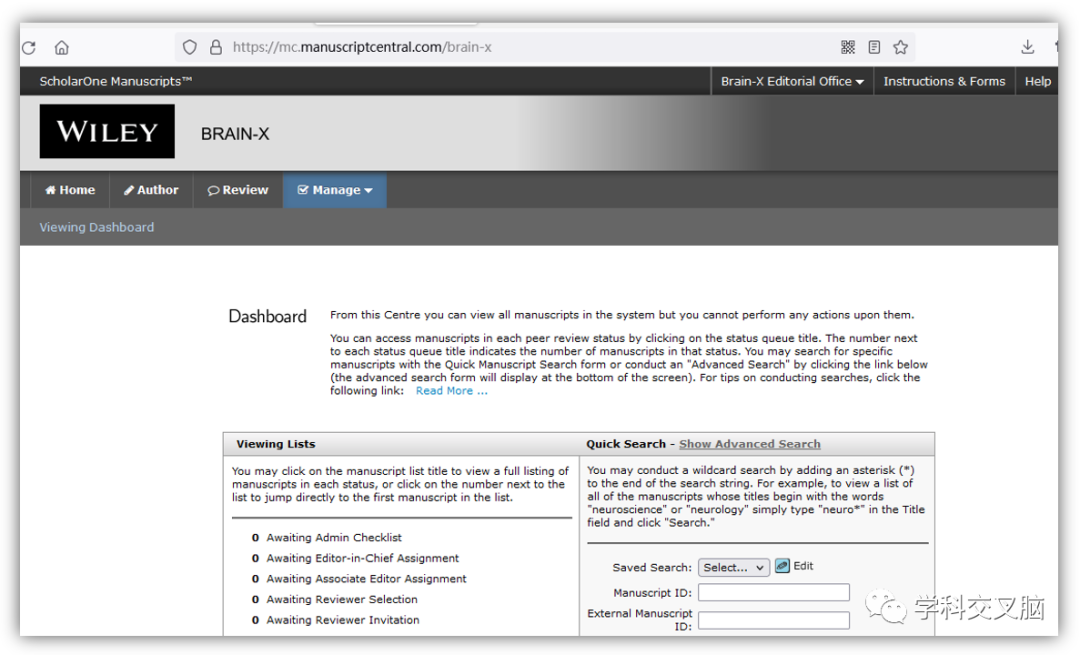Screen dimensions: 1080x655
Task: Open Awaiting Admin Checklist list
Action: point(334,537)
